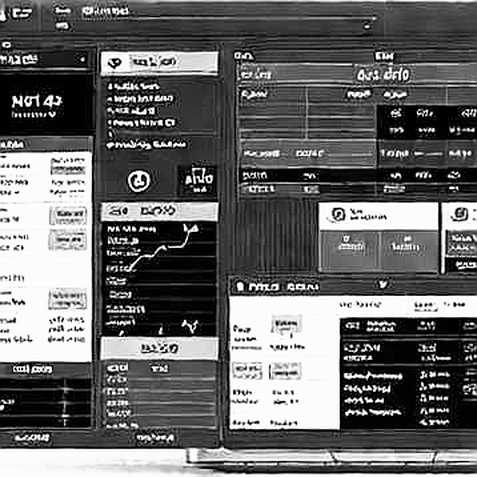
Task: Click the bird-shaped icon in the lower panel header
Action: pos(383,284)
